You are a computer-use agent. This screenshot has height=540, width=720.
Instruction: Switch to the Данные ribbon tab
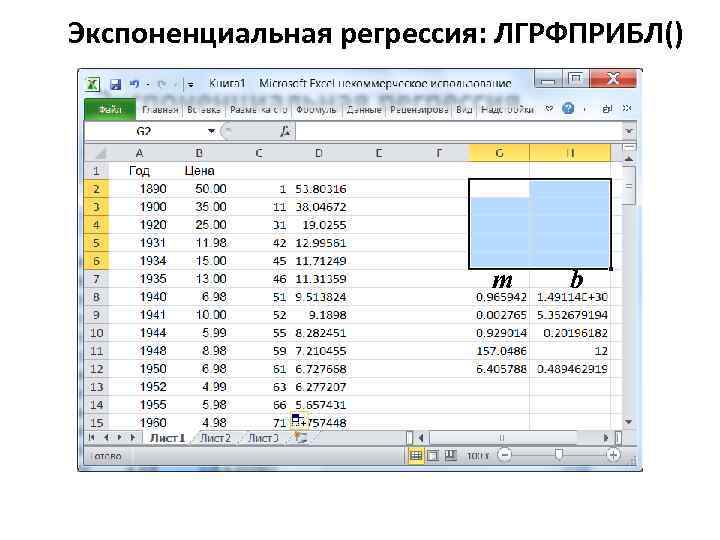[364, 110]
